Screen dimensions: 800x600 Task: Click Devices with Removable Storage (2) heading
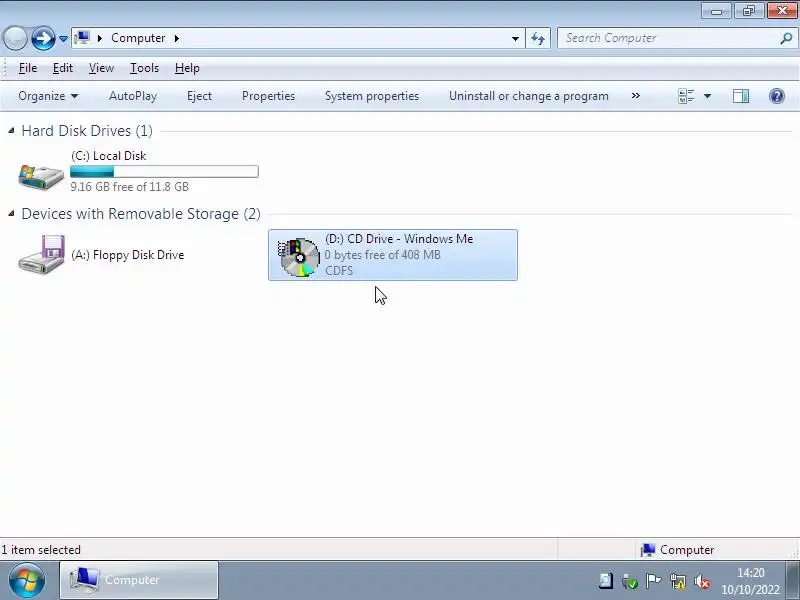coord(141,214)
